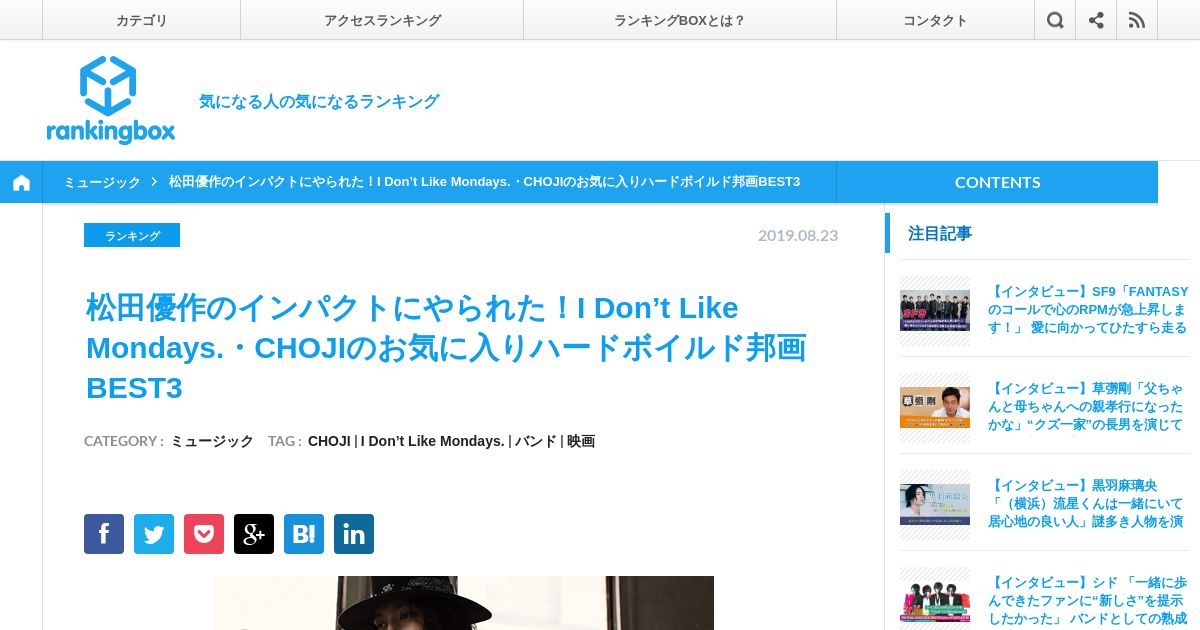Share article on Twitter

[154, 534]
